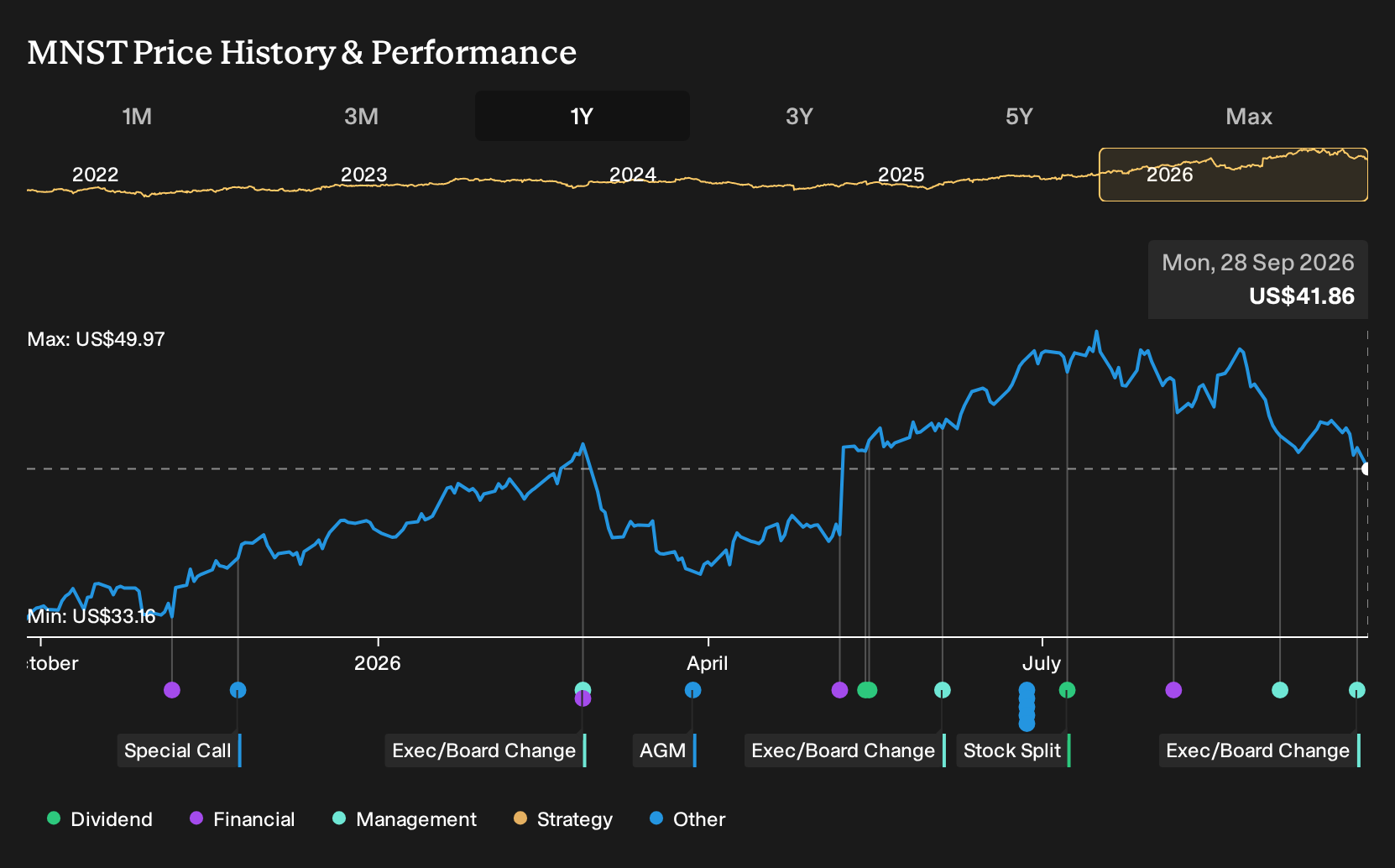The width and height of the screenshot is (1395, 868).
Task: Toggle the Strategy legend item
Action: (563, 819)
